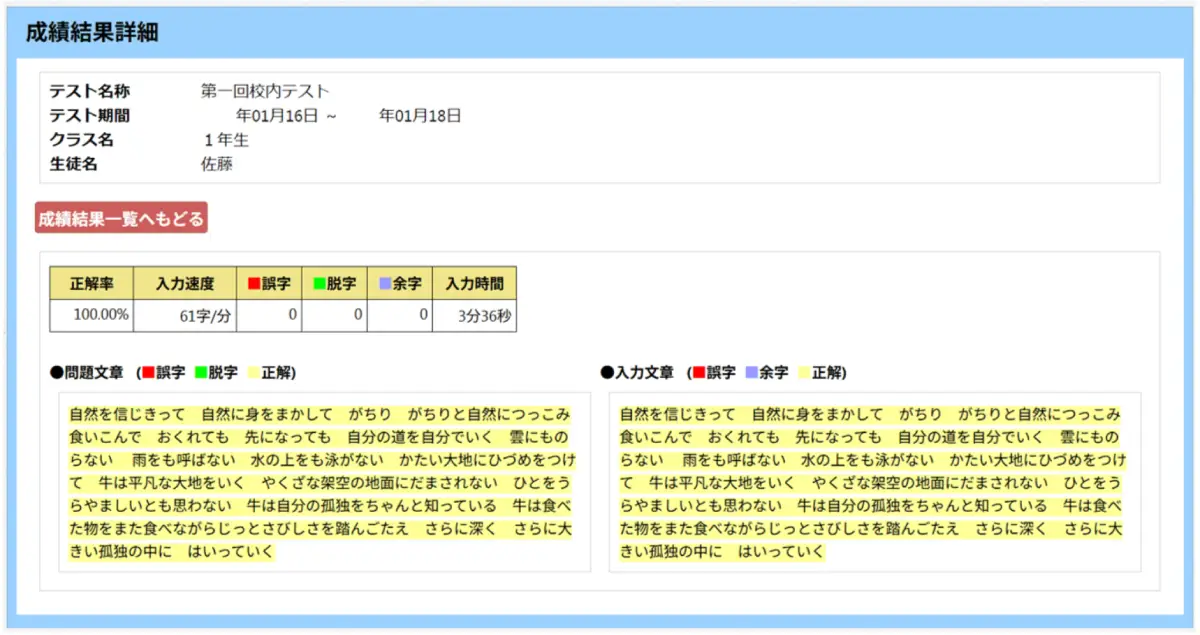Click the テスト名称 label
The image size is (1200, 635).
point(90,92)
